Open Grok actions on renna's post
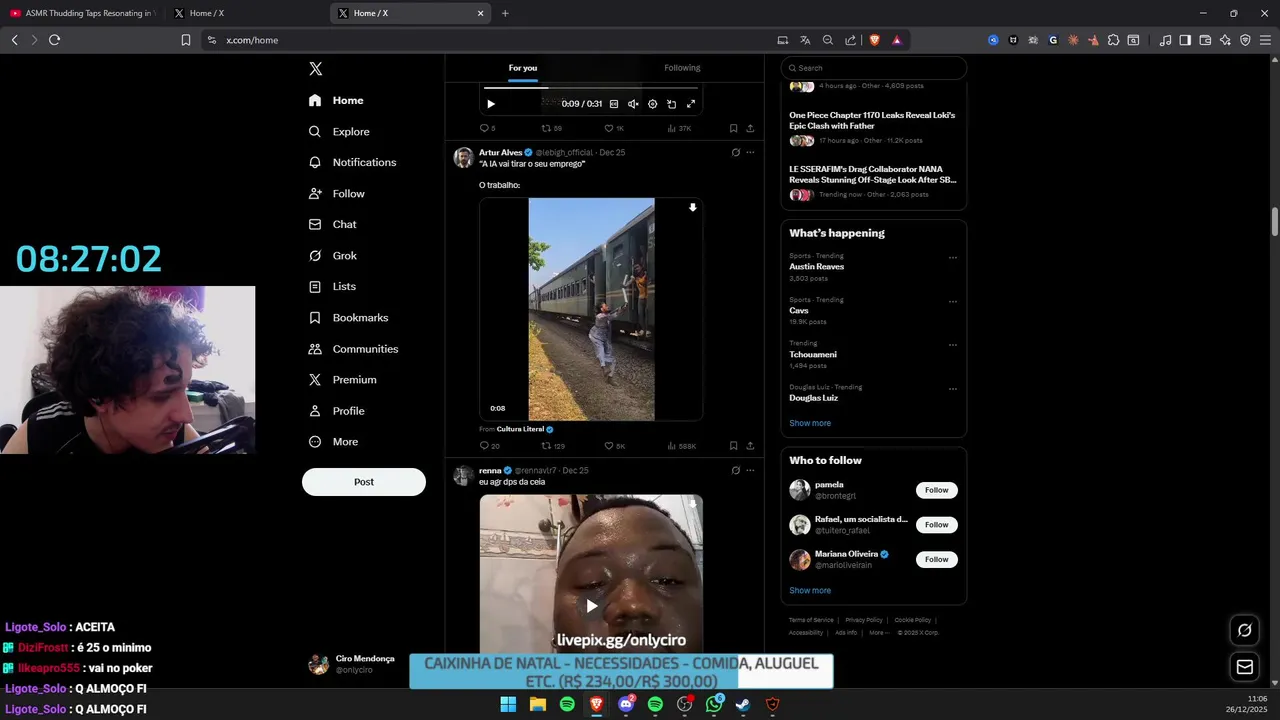 (735, 470)
